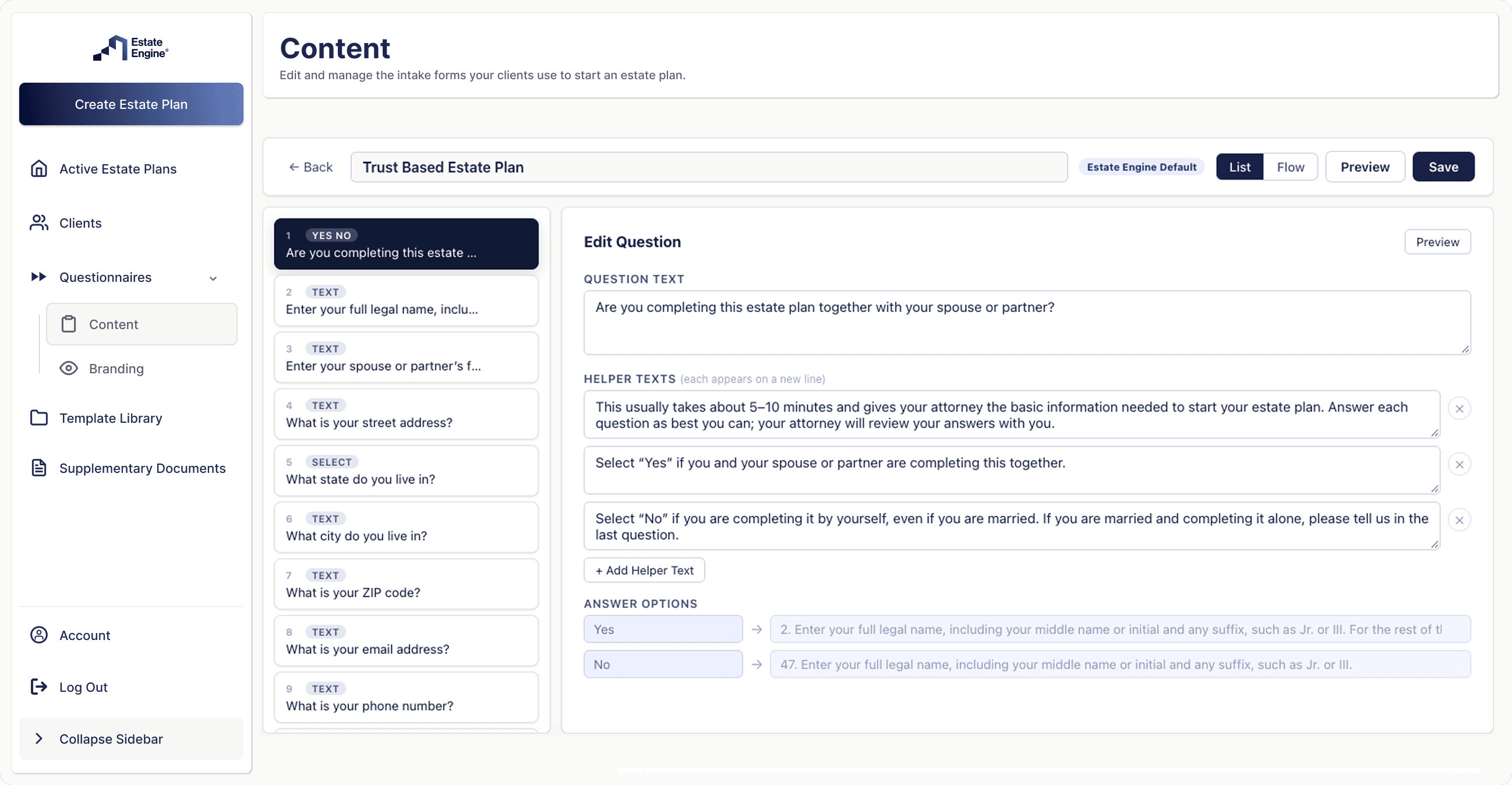Select question 3 spouse or partner's name

[x=405, y=358]
